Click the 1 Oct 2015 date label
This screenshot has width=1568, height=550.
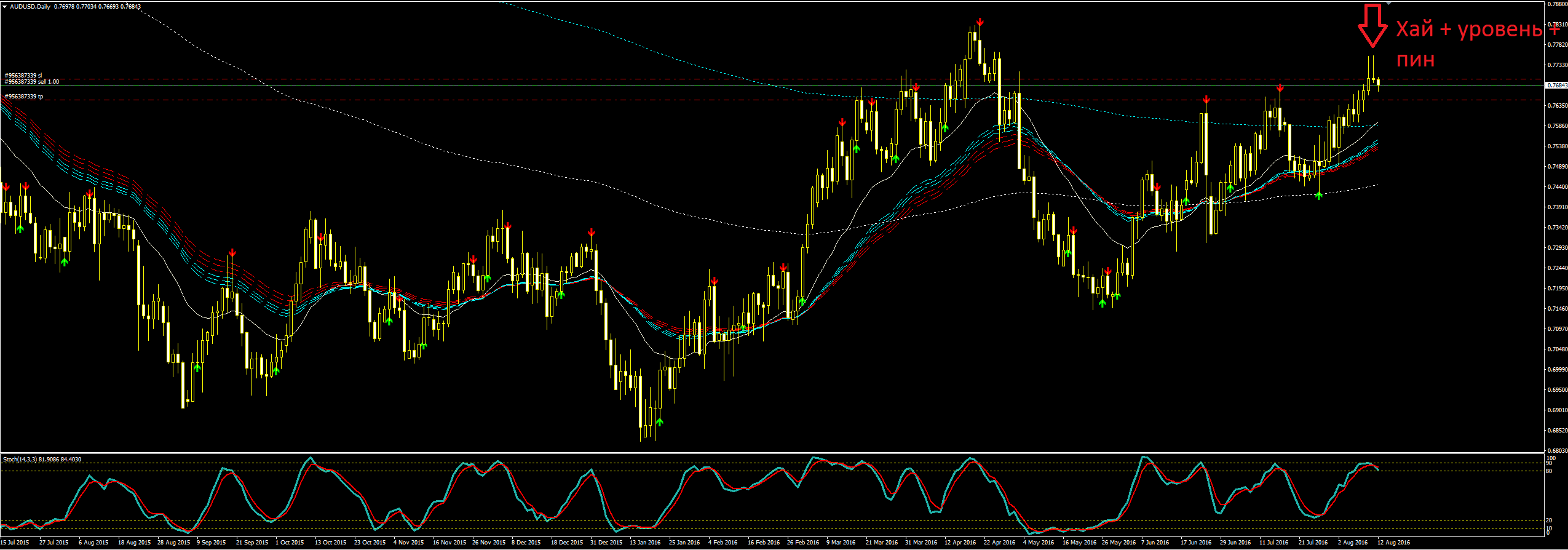[x=290, y=543]
